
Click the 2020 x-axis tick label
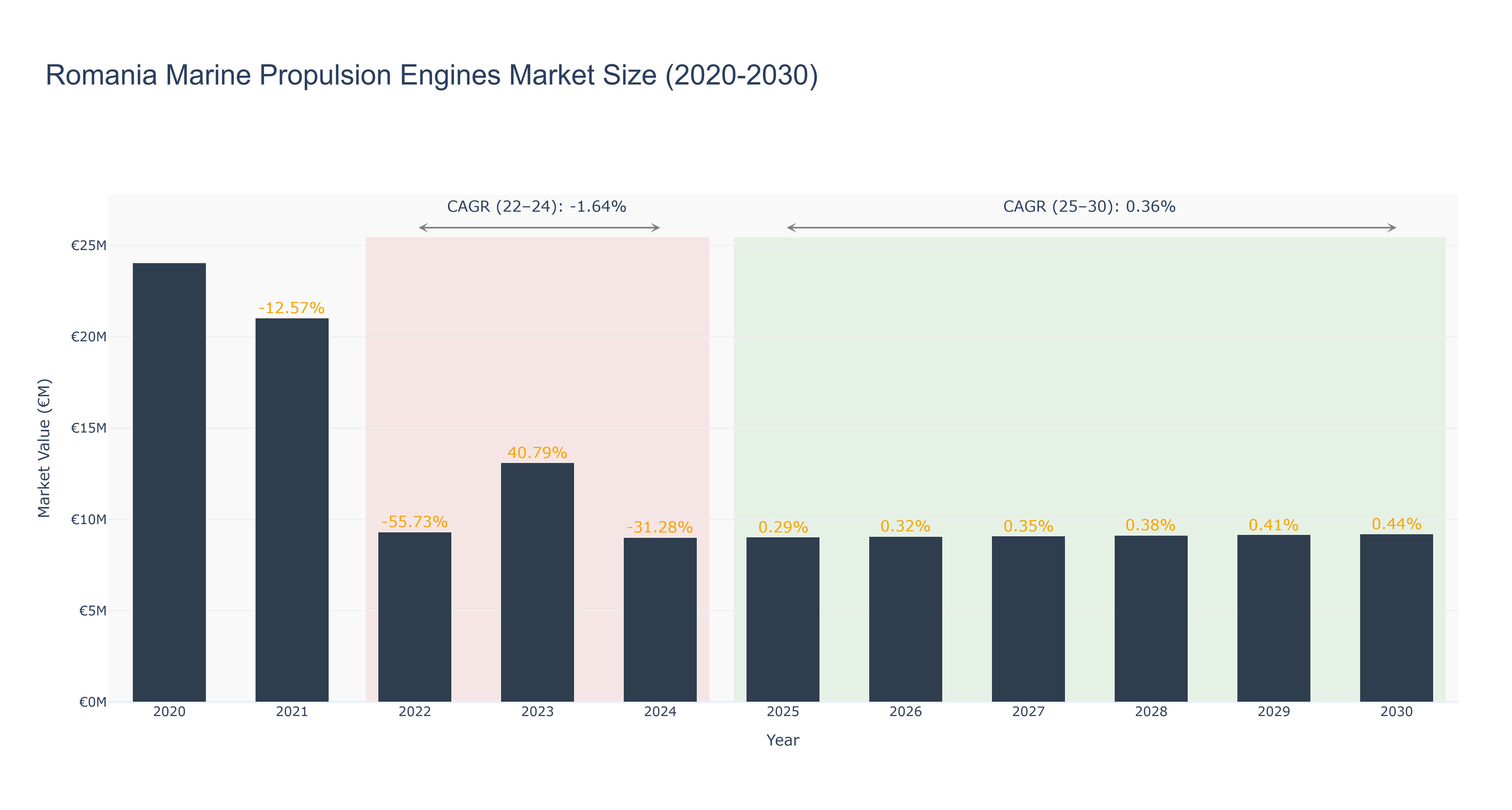(x=169, y=711)
